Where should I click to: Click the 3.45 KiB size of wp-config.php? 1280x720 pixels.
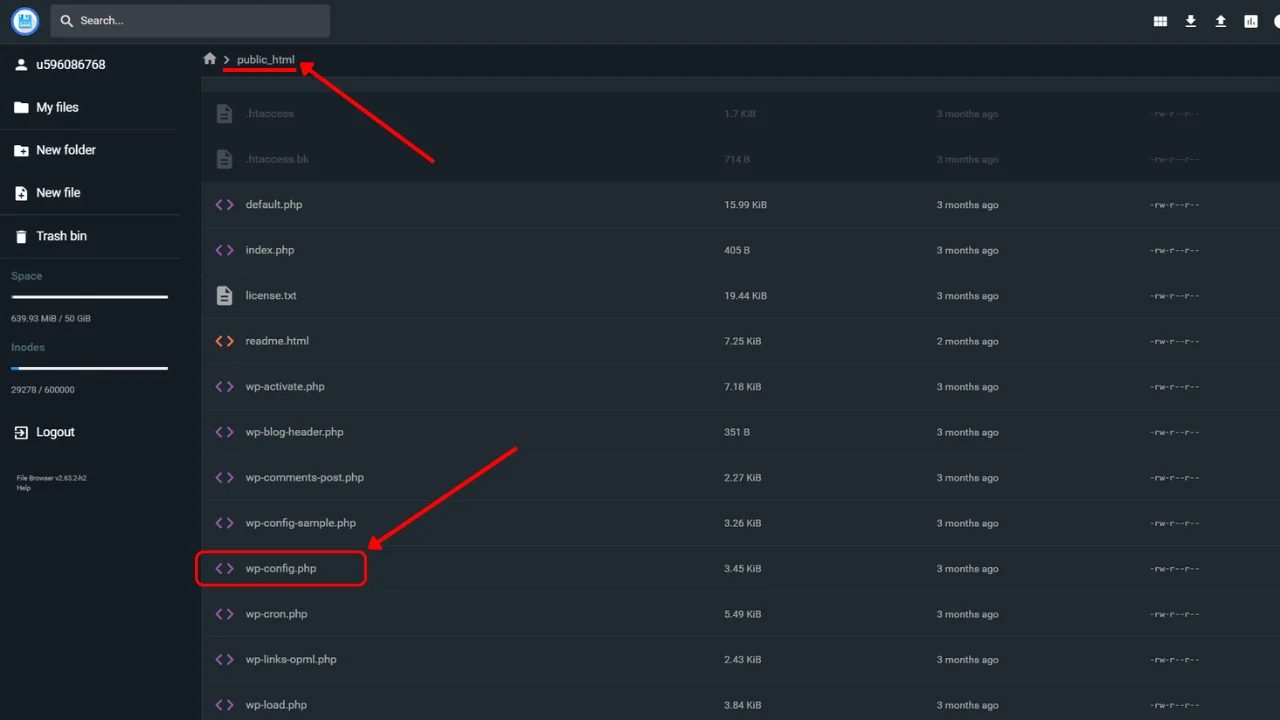click(743, 569)
